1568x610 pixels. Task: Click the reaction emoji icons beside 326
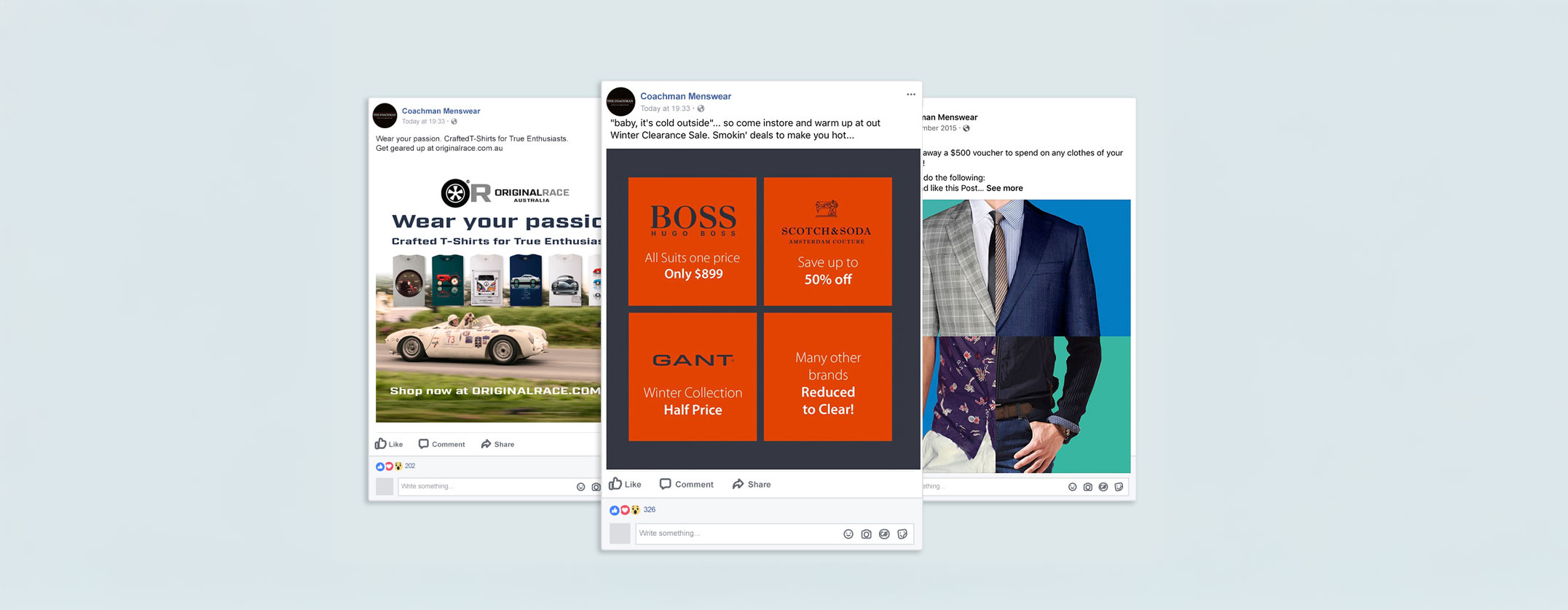coord(625,510)
